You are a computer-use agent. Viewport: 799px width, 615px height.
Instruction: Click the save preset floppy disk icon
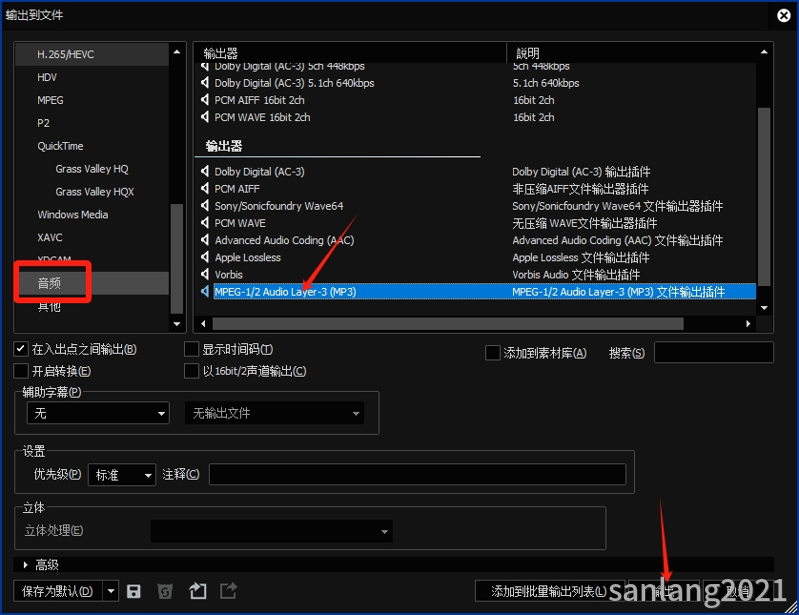tap(134, 591)
